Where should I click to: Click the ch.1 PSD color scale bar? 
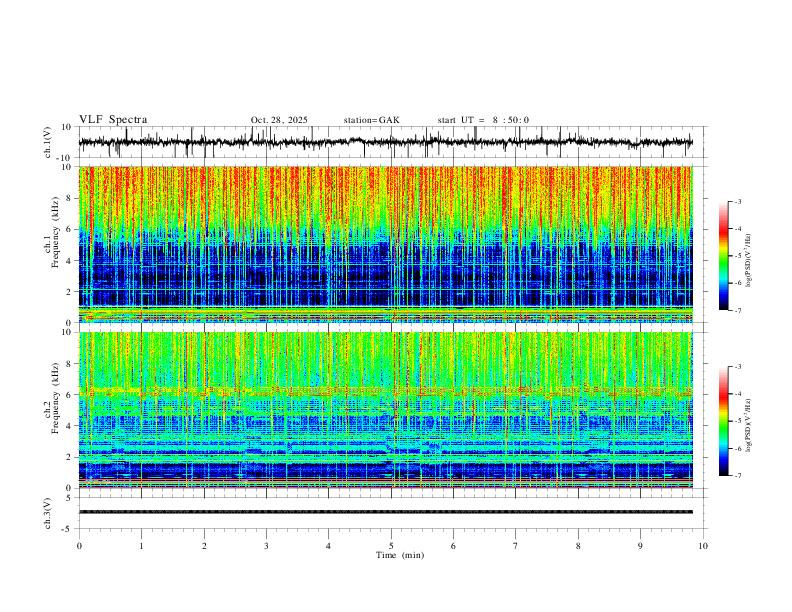724,256
